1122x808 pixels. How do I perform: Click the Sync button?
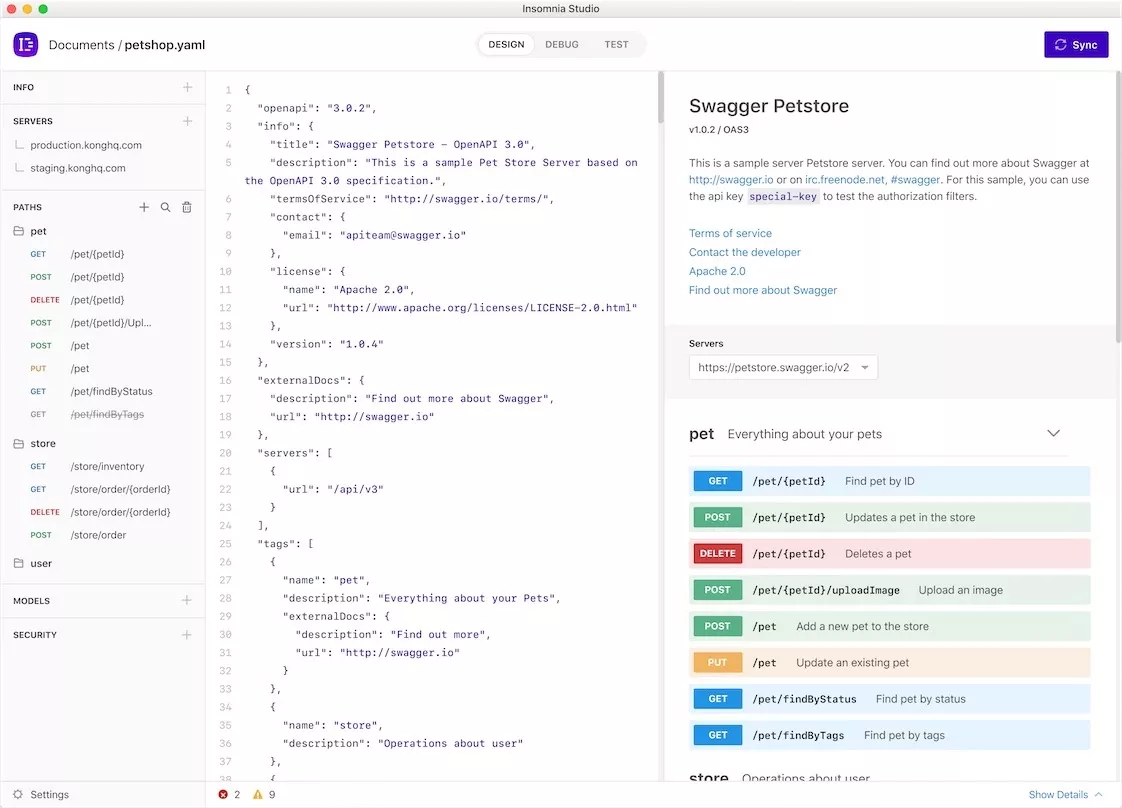1076,44
